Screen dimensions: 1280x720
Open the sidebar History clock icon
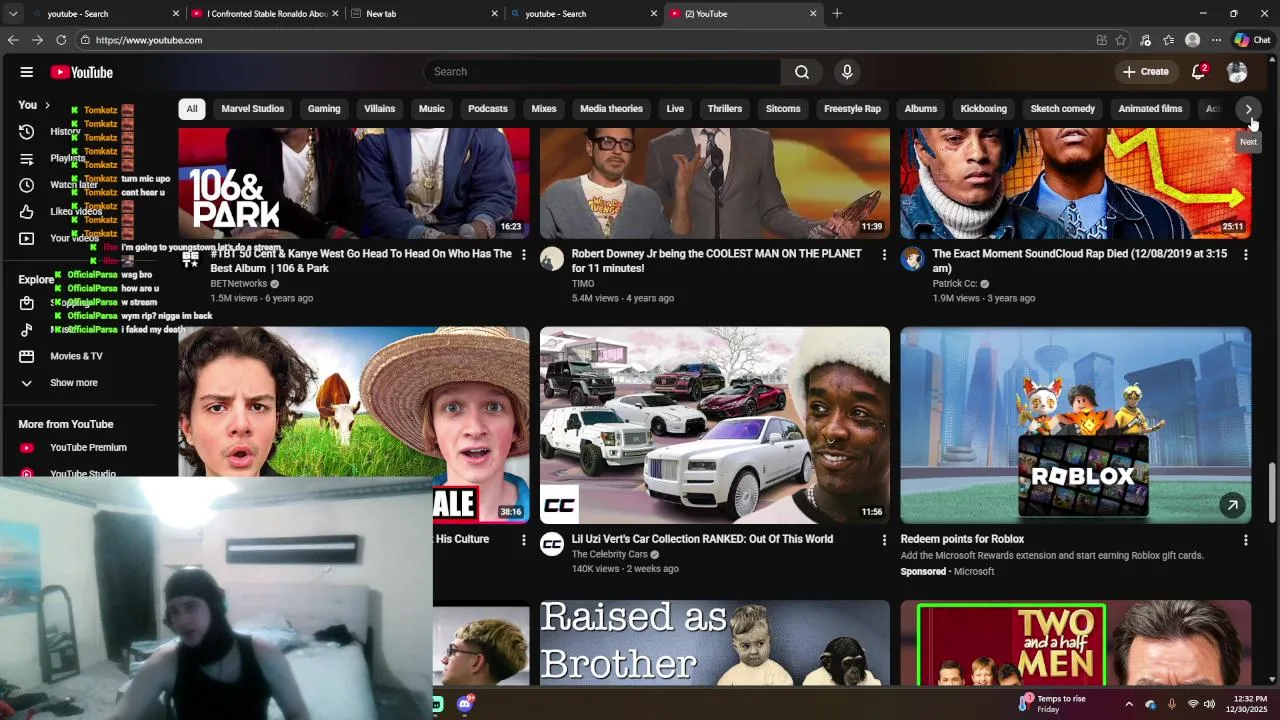pos(27,132)
